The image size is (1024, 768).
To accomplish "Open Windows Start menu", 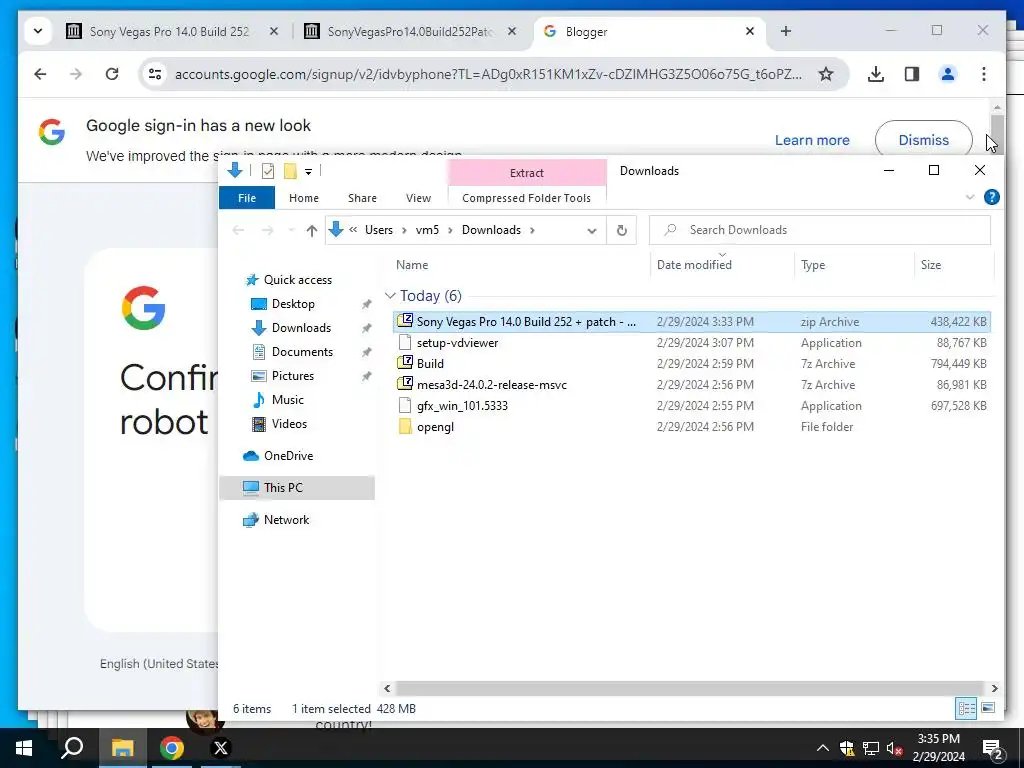I will click(x=24, y=748).
